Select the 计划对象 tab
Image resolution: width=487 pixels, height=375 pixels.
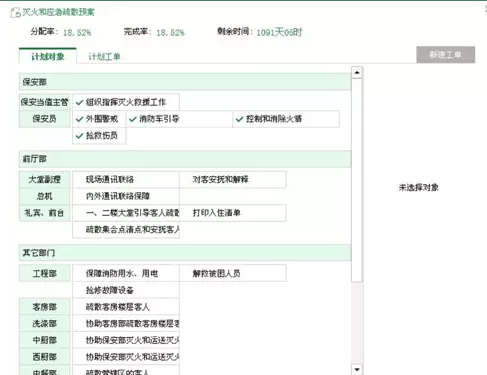[x=48, y=56]
